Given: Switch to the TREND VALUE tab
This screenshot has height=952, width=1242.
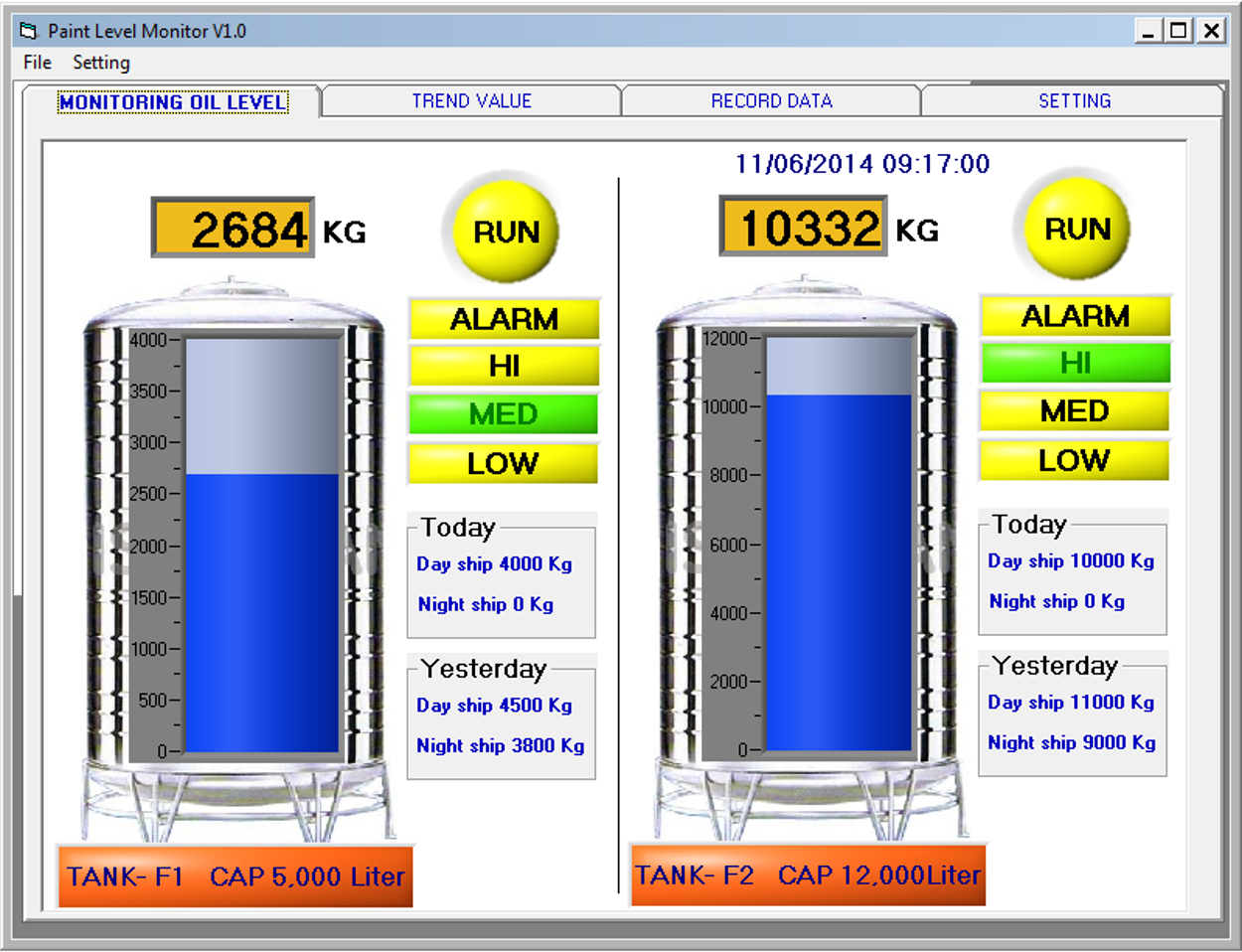Looking at the screenshot, I should pos(472,101).
